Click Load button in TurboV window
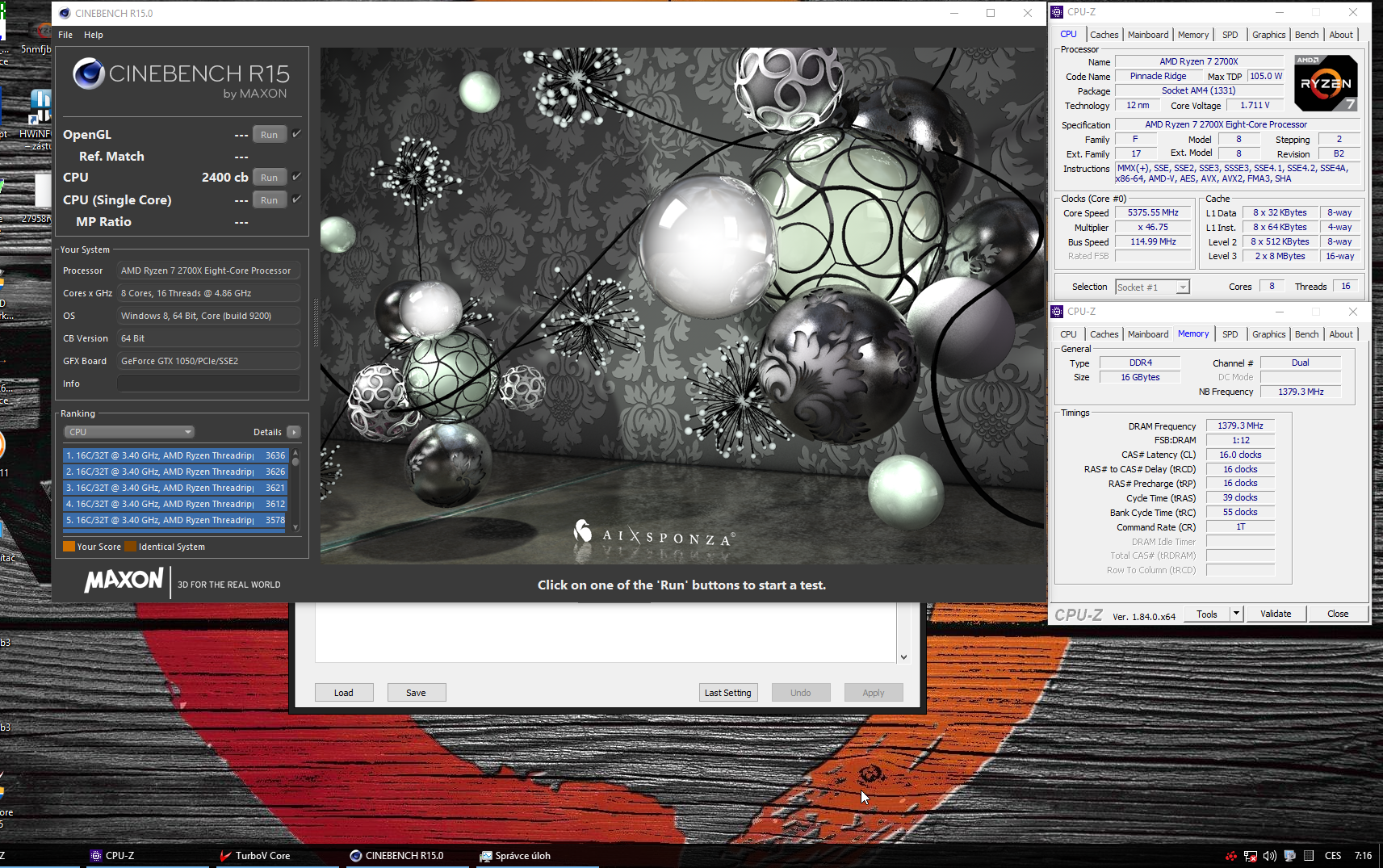Viewport: 1383px width, 868px height. [x=344, y=693]
